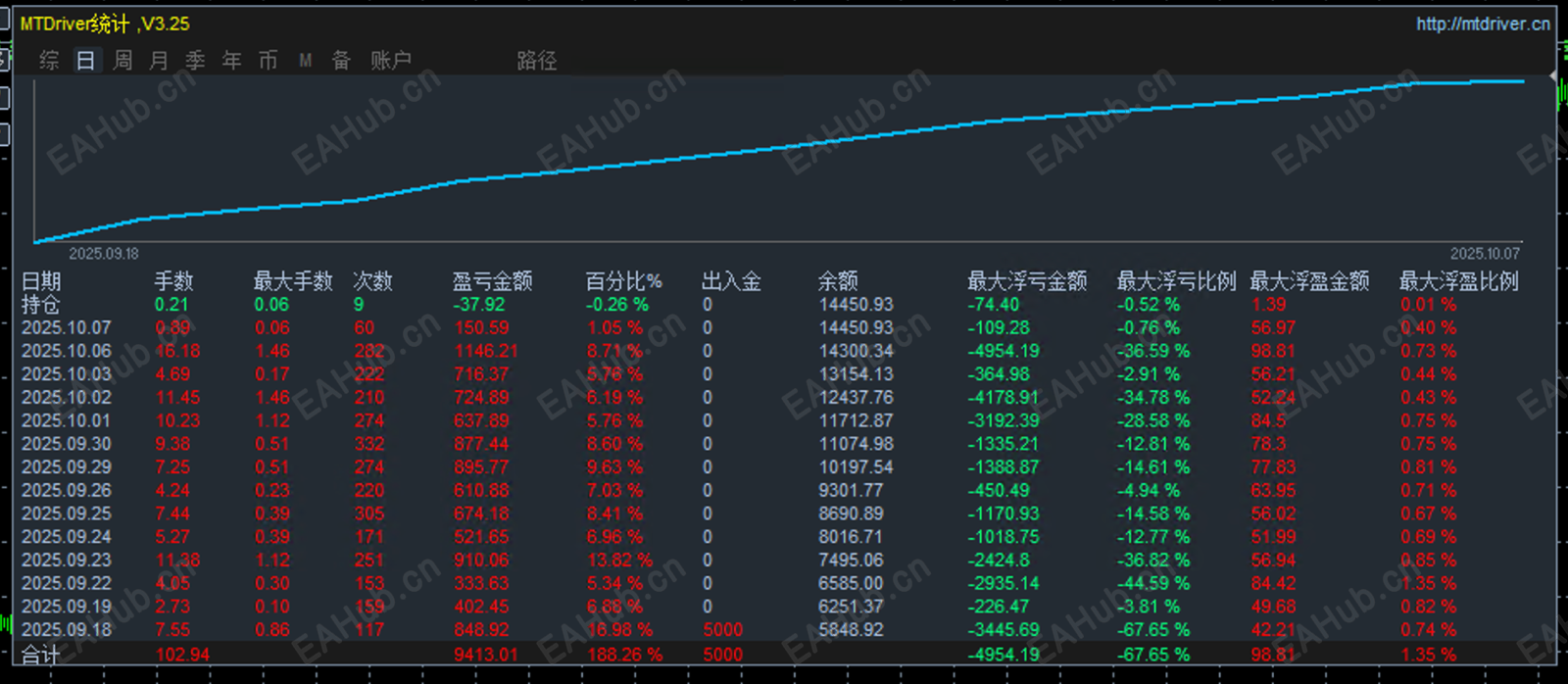Open the 币 currency tab
Screen dimensions: 1568x684
pyautogui.click(x=268, y=61)
